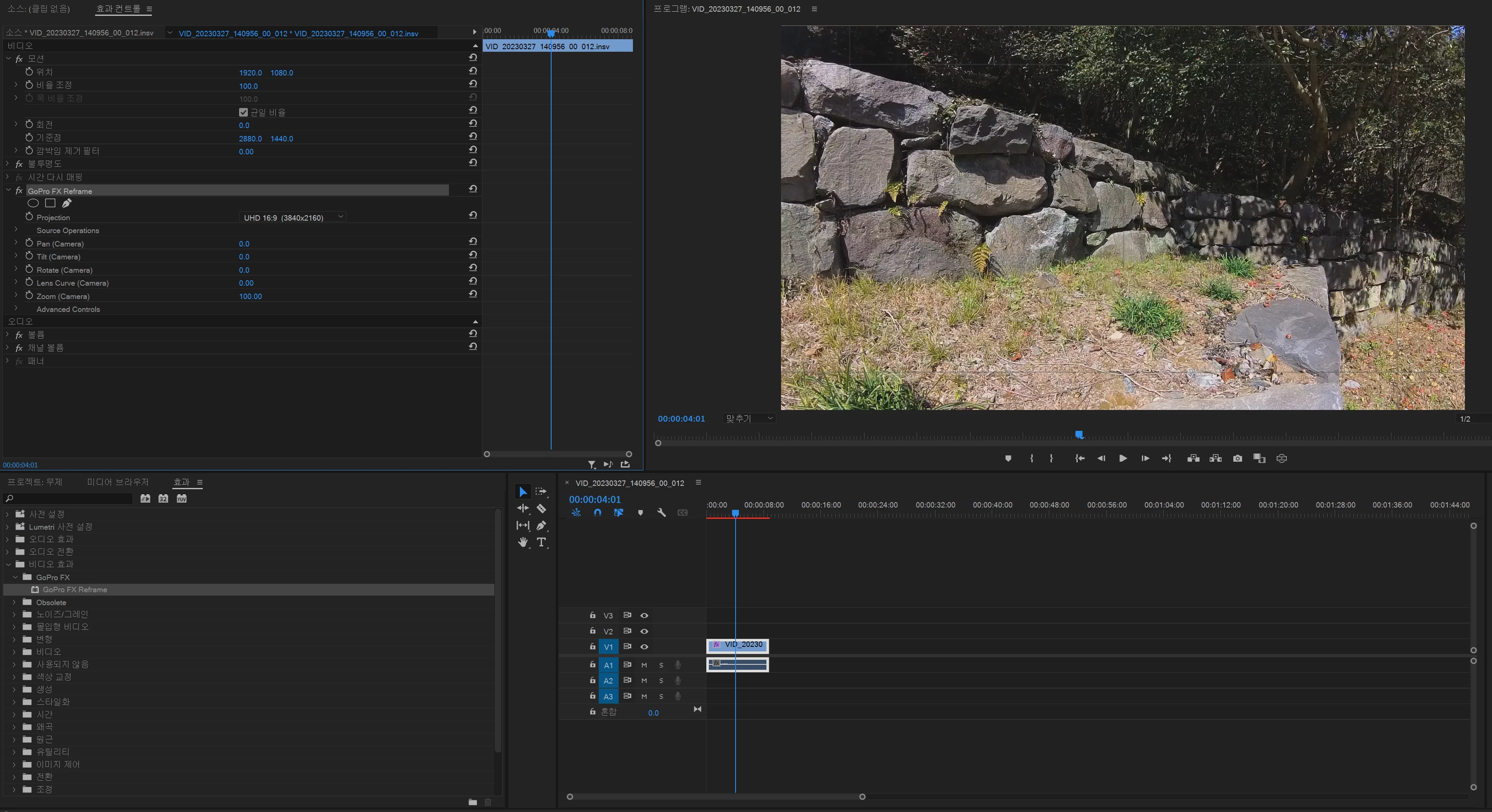
Task: Reset the Zoom (Camera) parameter
Action: click(x=473, y=294)
